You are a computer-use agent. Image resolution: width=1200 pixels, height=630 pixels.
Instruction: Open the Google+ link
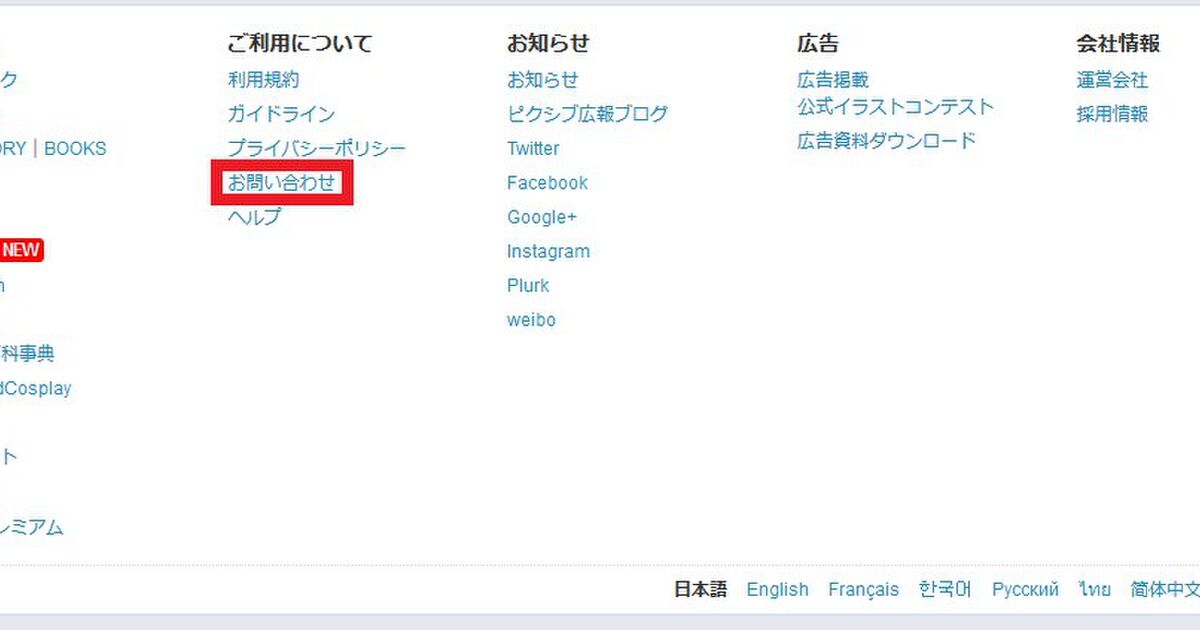point(542,217)
